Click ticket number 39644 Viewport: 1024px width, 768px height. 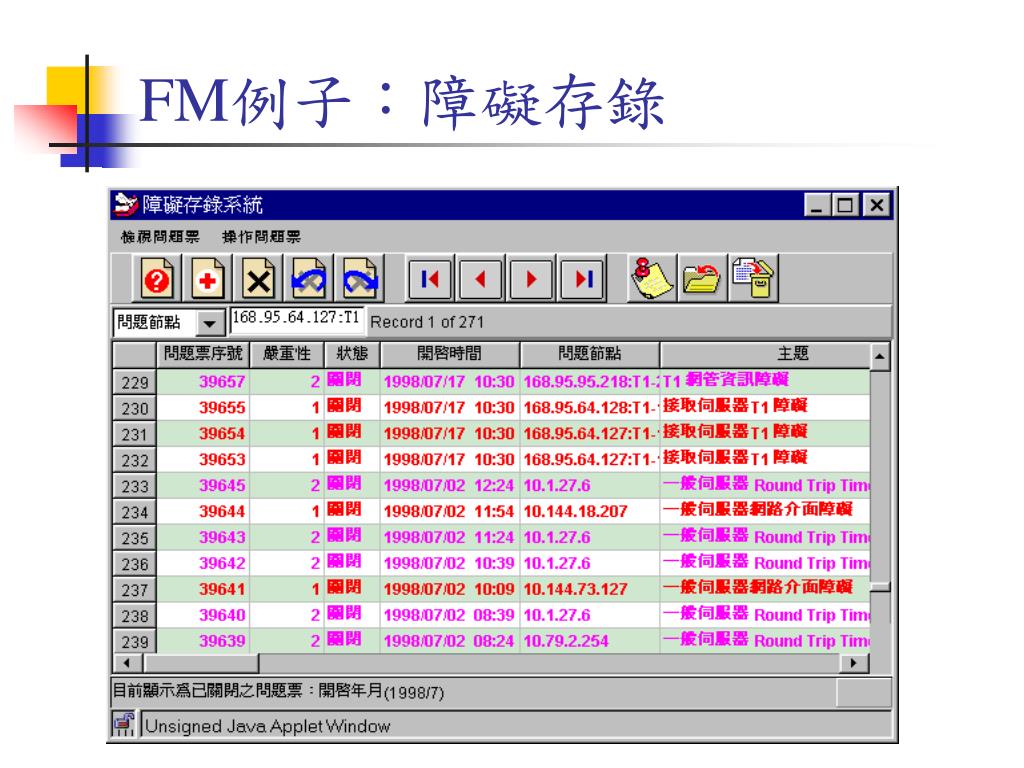[222, 511]
